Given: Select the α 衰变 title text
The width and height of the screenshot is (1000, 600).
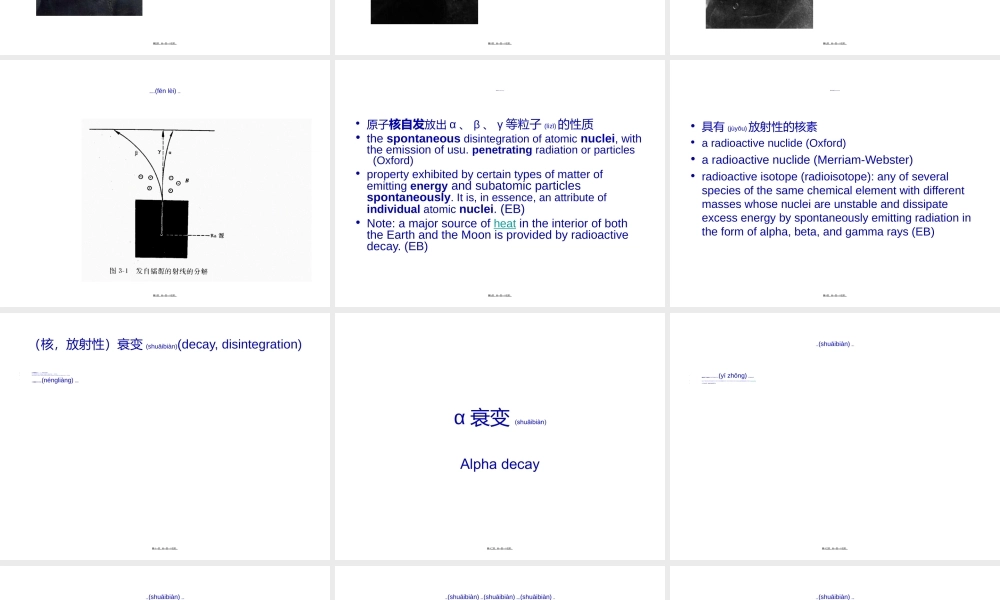Looking at the screenshot, I should click(483, 419).
